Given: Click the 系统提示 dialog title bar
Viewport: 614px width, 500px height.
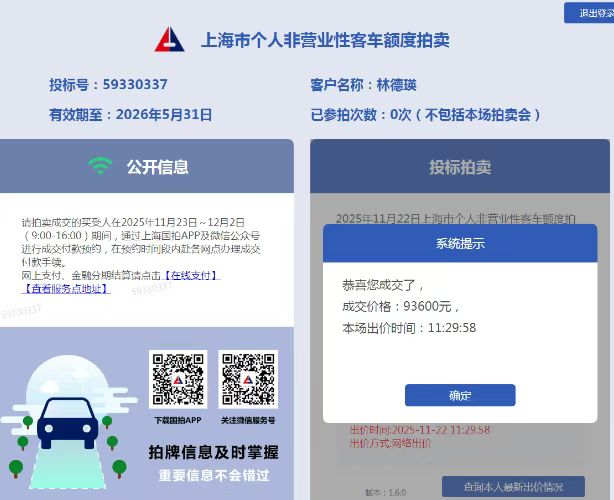Looking at the screenshot, I should [460, 243].
